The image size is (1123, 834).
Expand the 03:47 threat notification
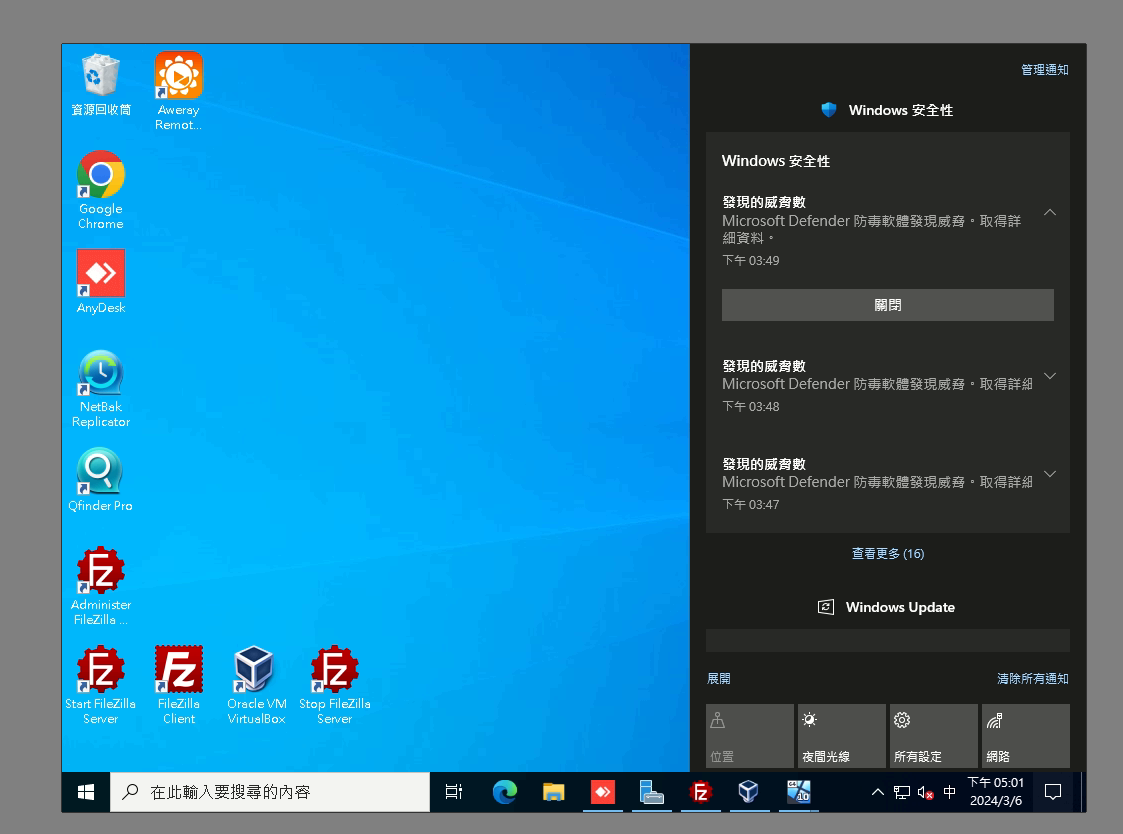[x=1049, y=474]
